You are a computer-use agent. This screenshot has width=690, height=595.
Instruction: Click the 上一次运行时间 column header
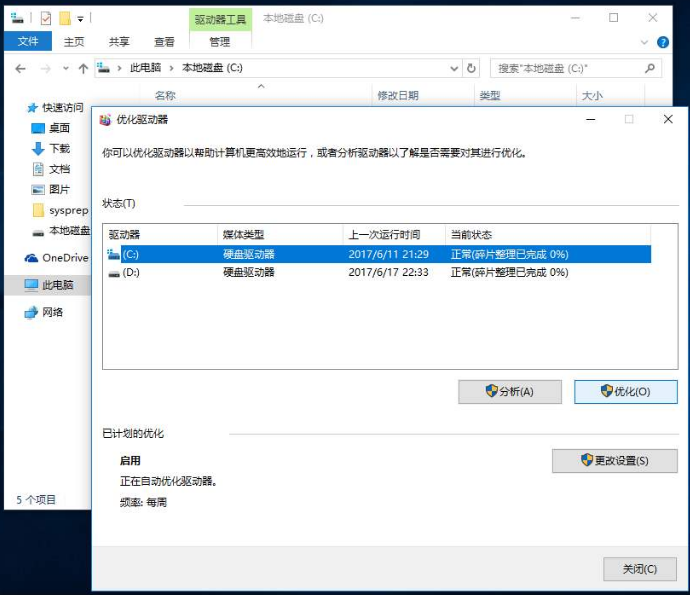point(384,234)
